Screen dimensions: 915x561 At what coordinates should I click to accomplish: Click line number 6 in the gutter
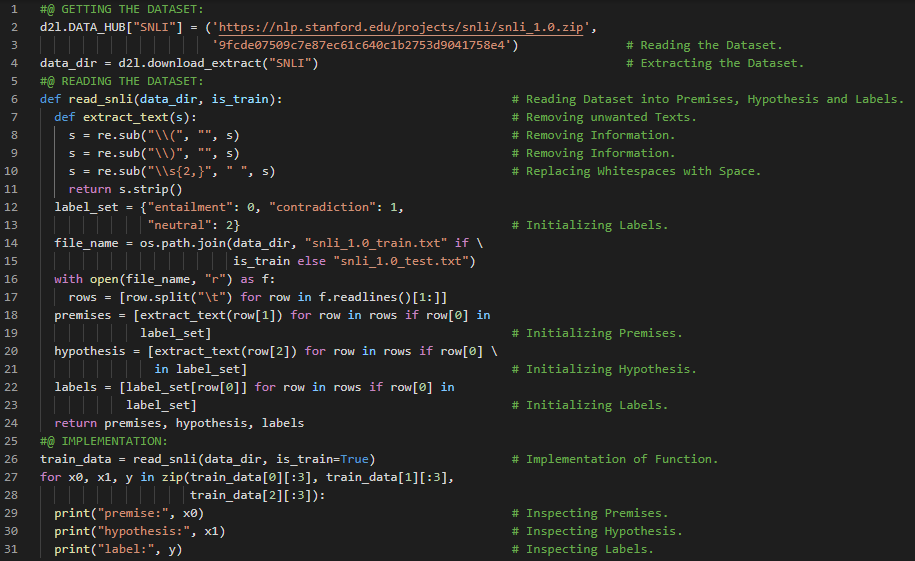pyautogui.click(x=16, y=99)
